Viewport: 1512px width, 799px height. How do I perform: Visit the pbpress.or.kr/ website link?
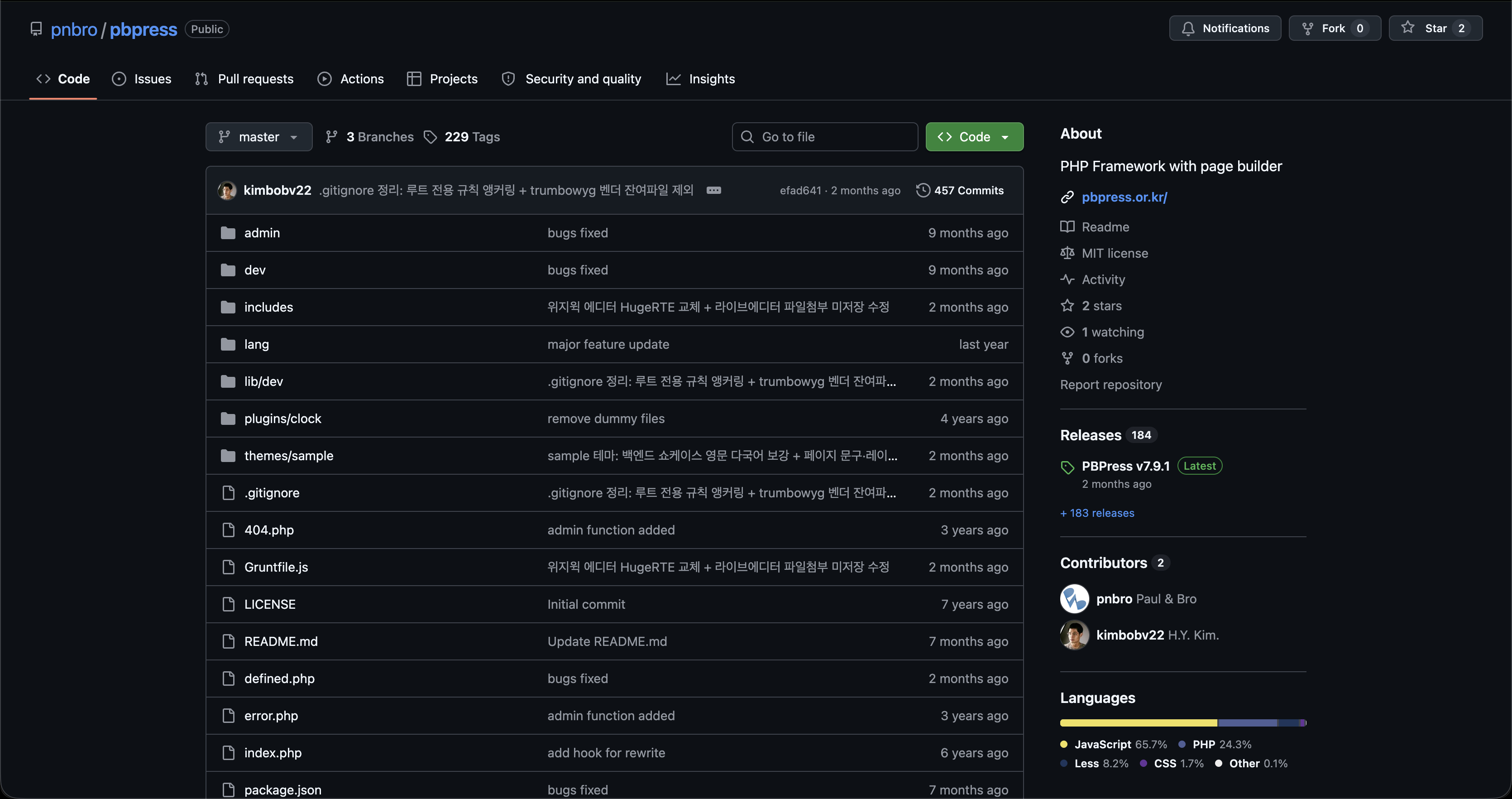[1124, 197]
